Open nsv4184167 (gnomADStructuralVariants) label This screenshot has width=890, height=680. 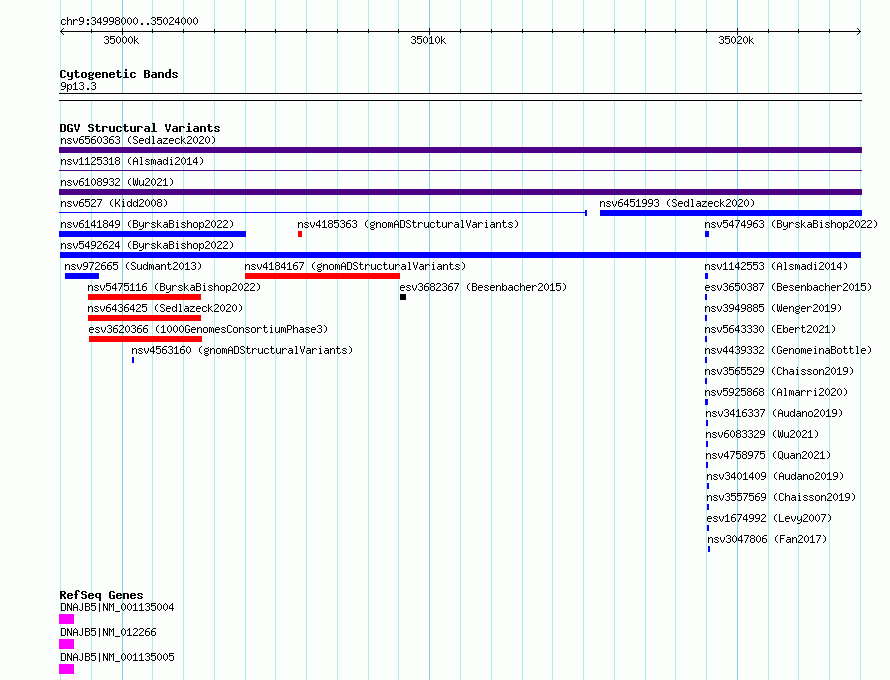click(355, 266)
